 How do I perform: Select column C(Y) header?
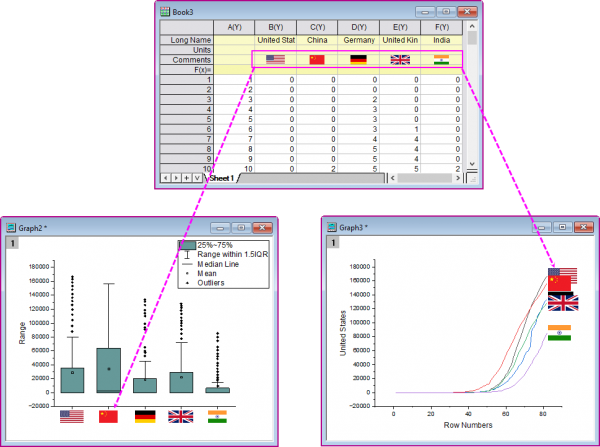[x=317, y=26]
